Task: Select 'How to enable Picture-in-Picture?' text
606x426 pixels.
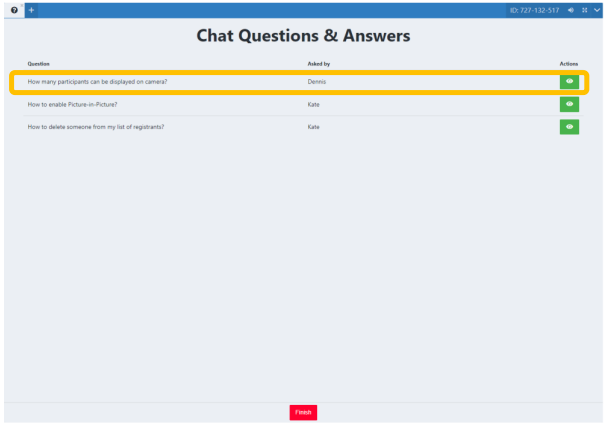Action: tap(72, 104)
